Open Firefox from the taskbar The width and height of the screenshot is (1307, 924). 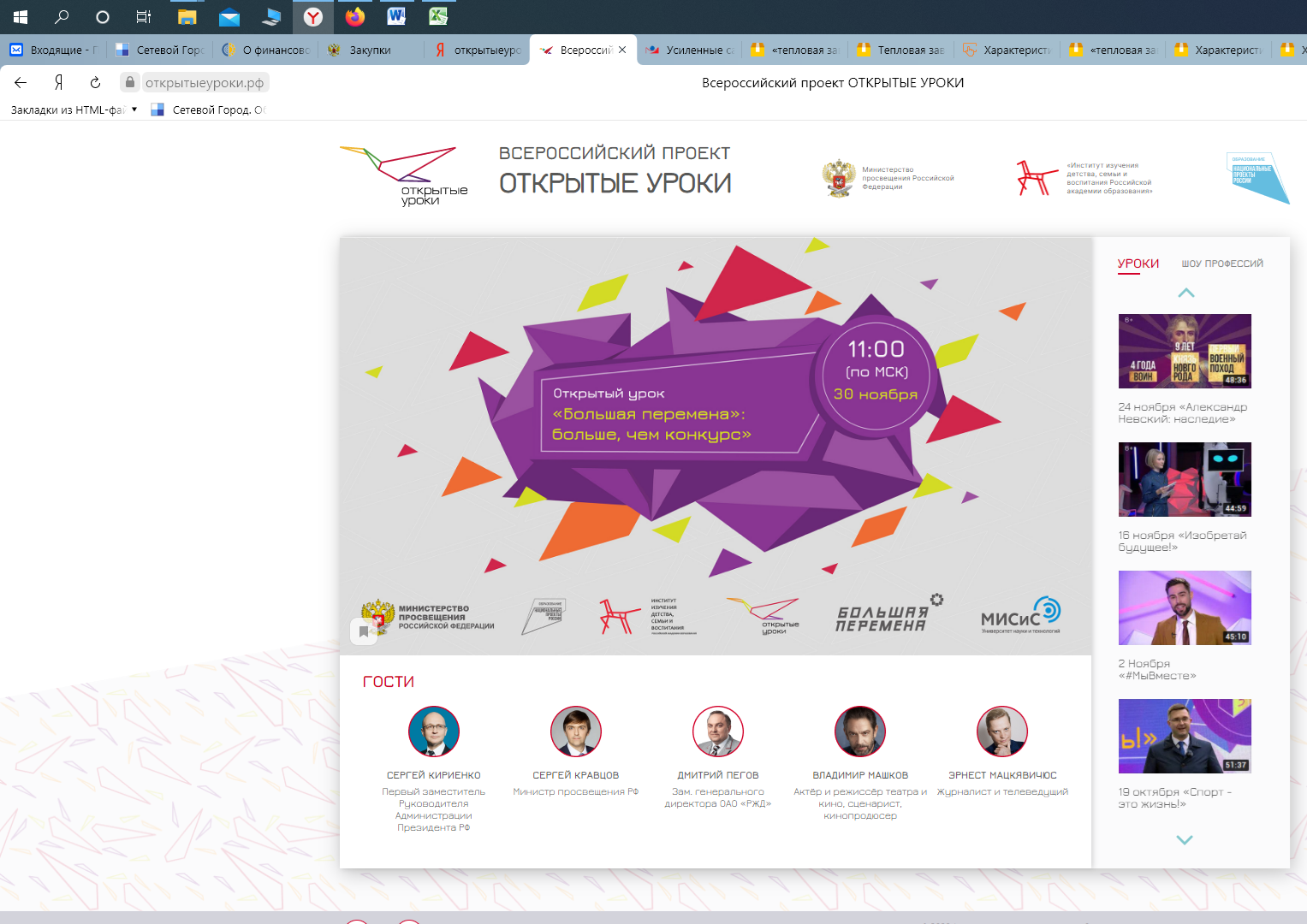[x=354, y=16]
